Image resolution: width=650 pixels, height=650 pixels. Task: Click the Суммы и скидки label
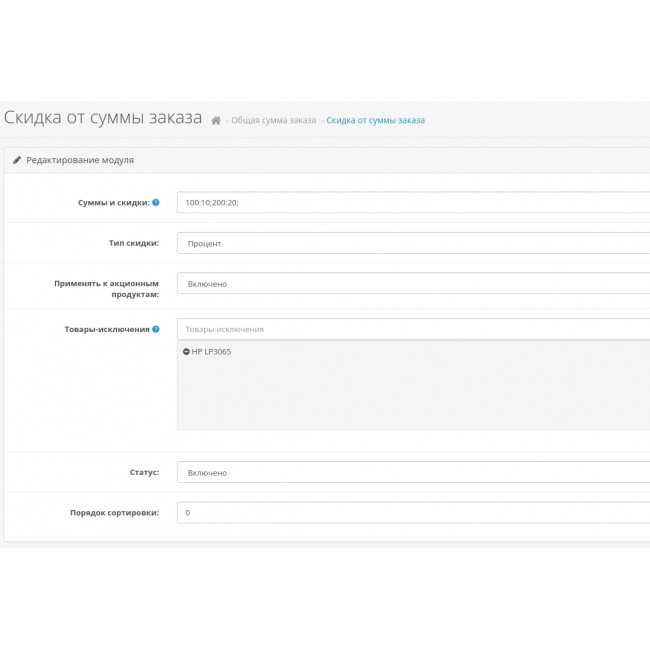(x=113, y=202)
